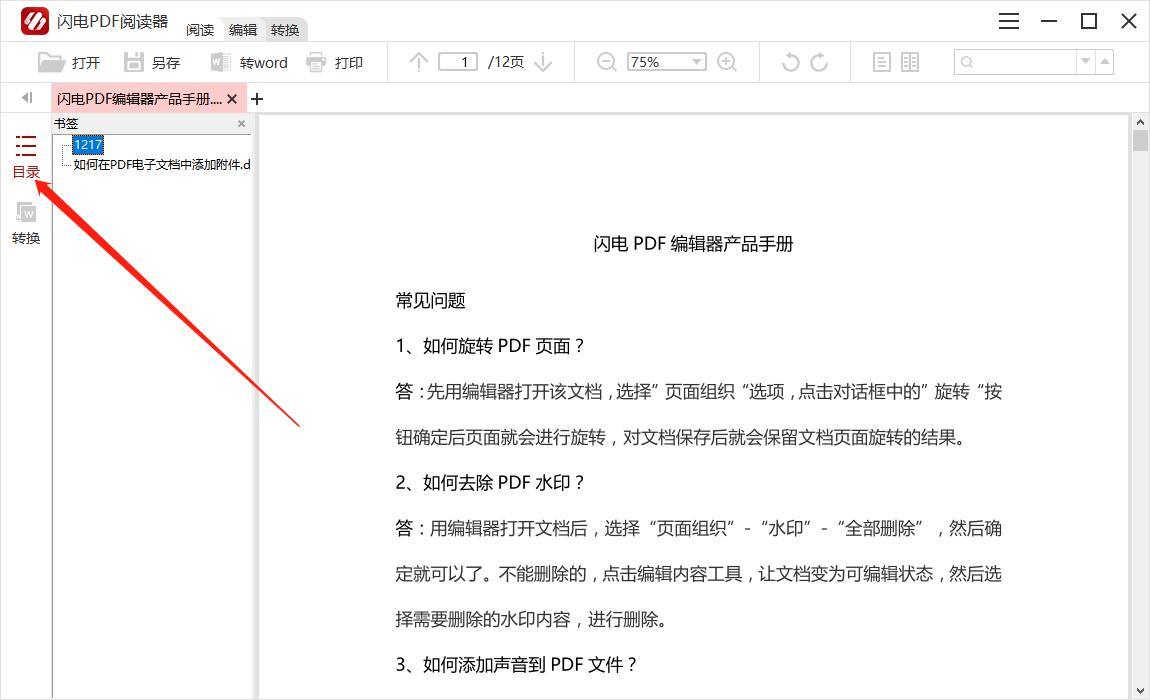Convert document using 转word button

coord(249,62)
